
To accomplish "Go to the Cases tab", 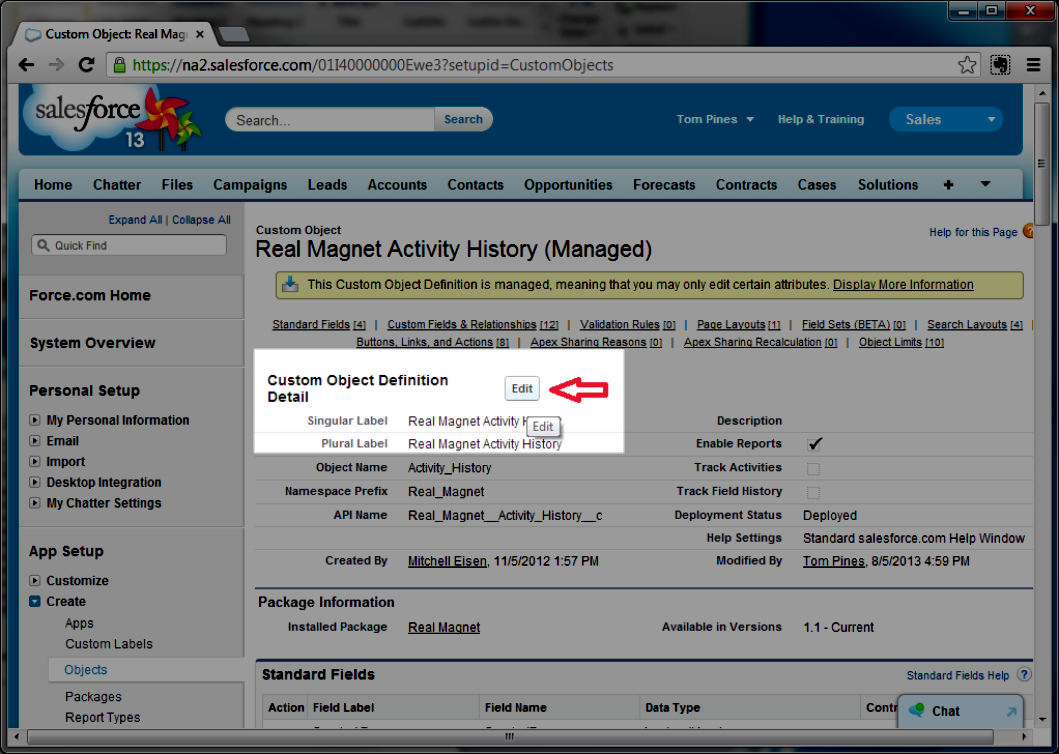I will coord(817,184).
